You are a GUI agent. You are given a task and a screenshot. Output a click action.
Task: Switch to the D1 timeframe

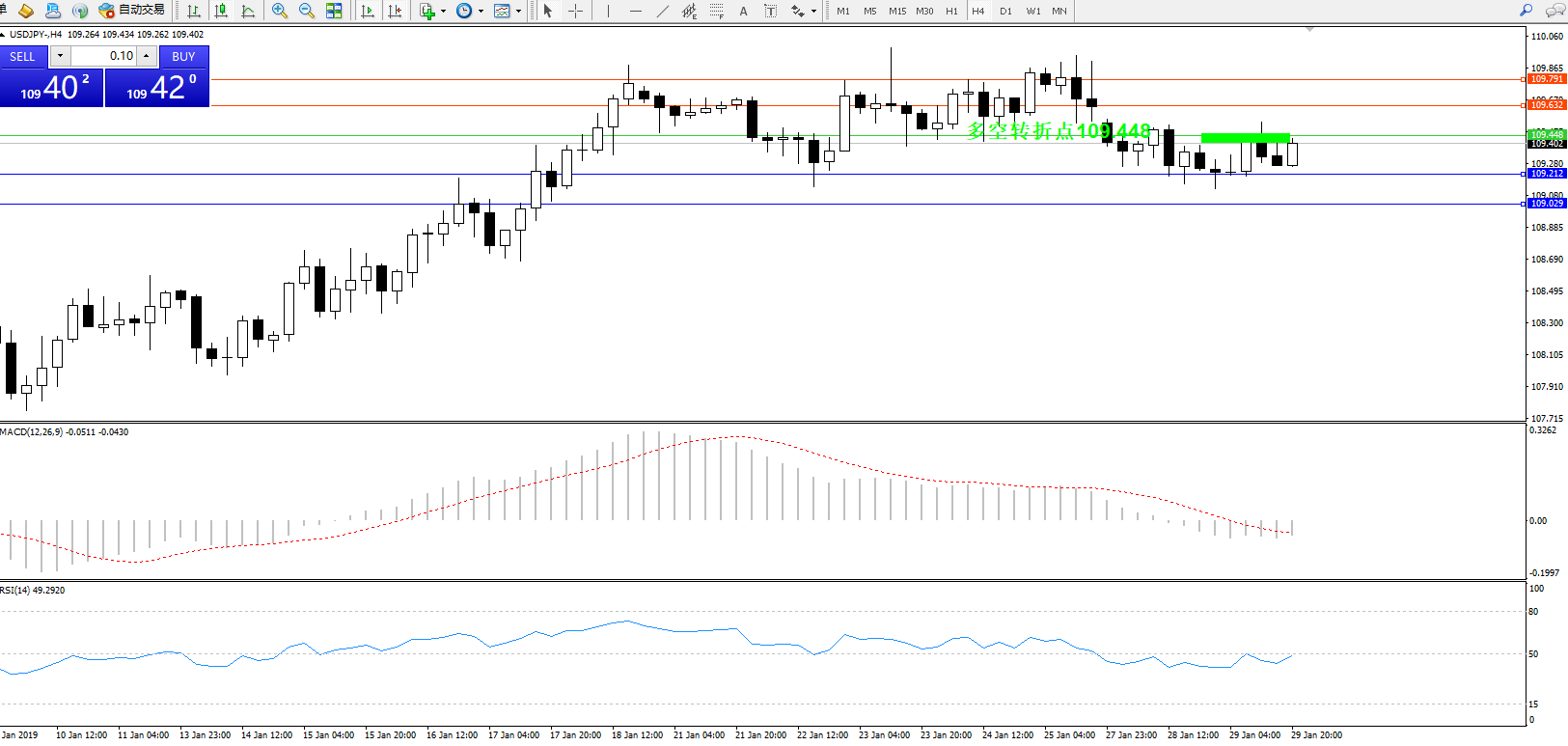[x=1005, y=11]
